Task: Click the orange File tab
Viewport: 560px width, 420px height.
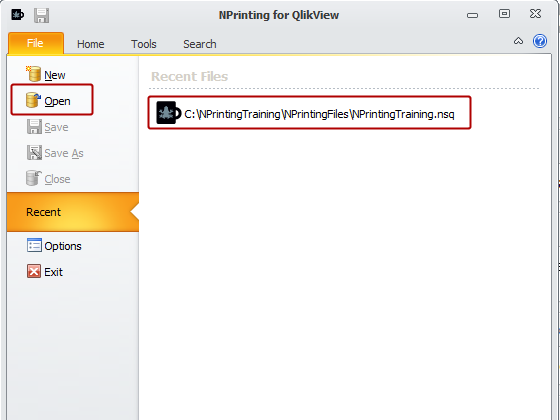Action: point(36,43)
